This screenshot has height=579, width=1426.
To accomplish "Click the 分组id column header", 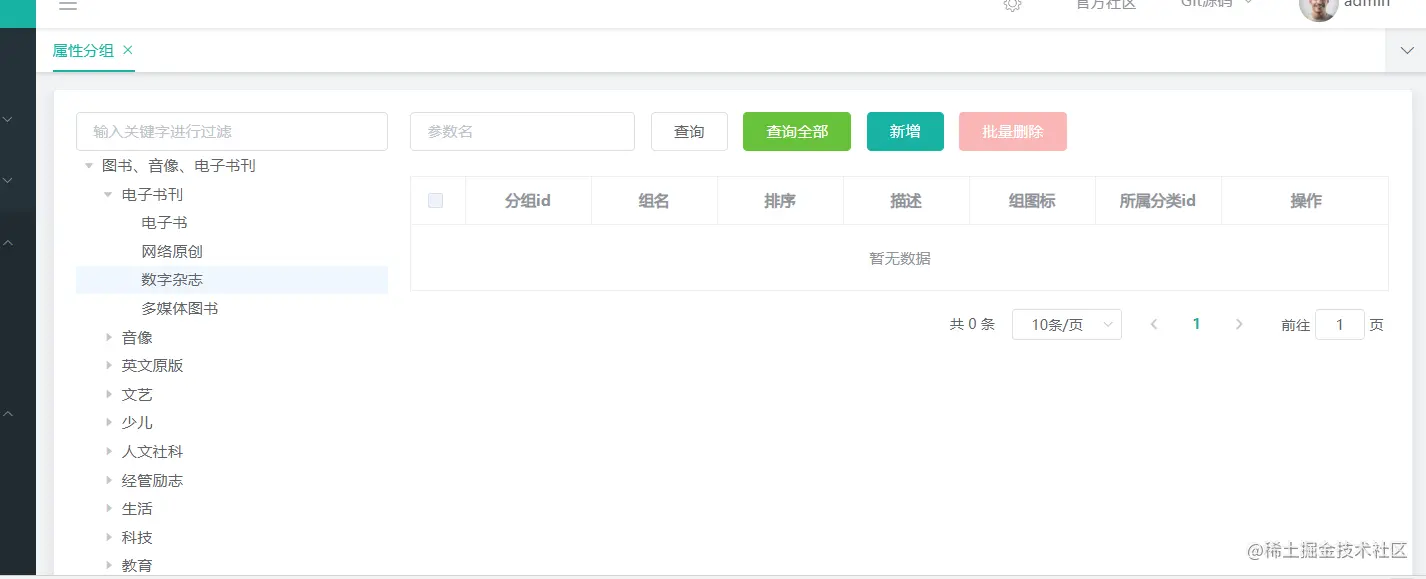I will [x=528, y=201].
